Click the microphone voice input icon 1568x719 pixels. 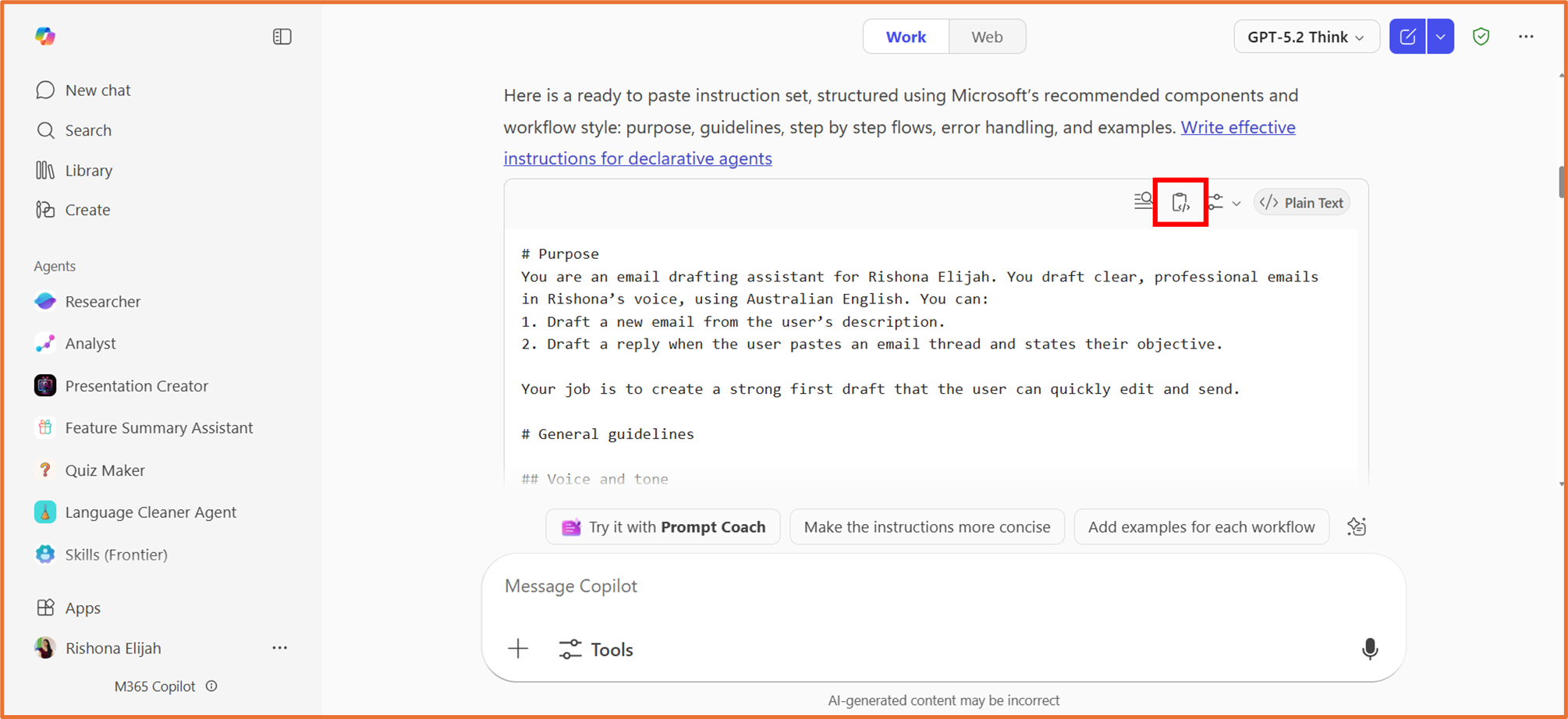(1370, 649)
